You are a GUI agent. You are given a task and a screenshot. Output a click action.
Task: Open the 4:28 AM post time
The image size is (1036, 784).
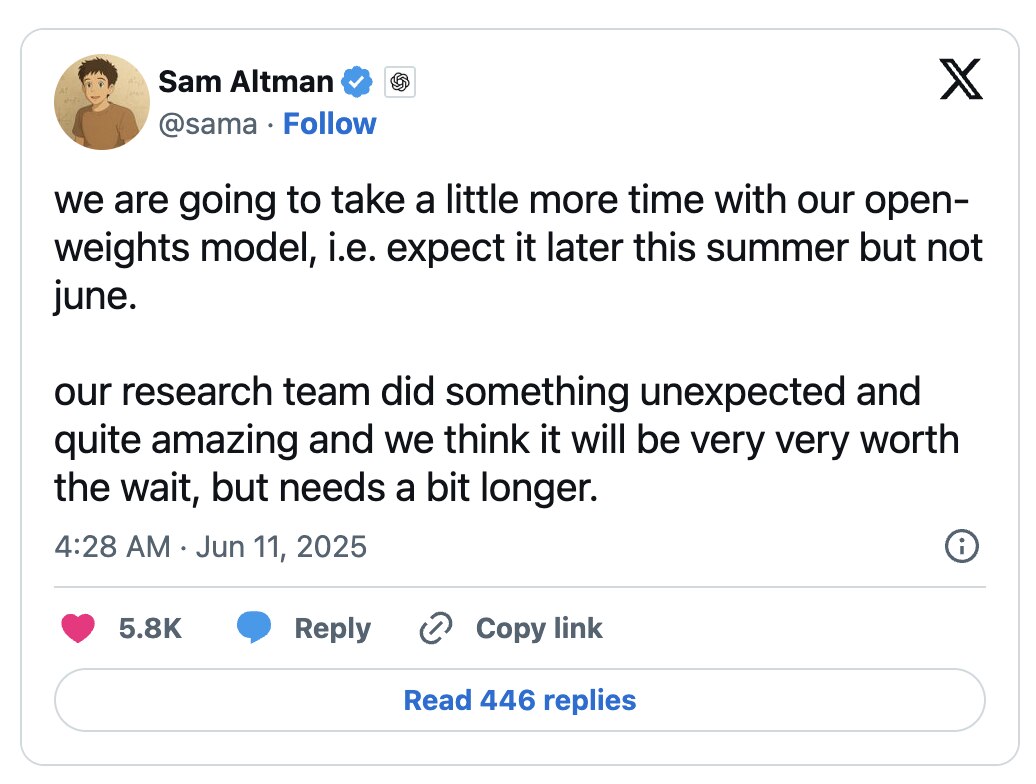click(x=112, y=547)
